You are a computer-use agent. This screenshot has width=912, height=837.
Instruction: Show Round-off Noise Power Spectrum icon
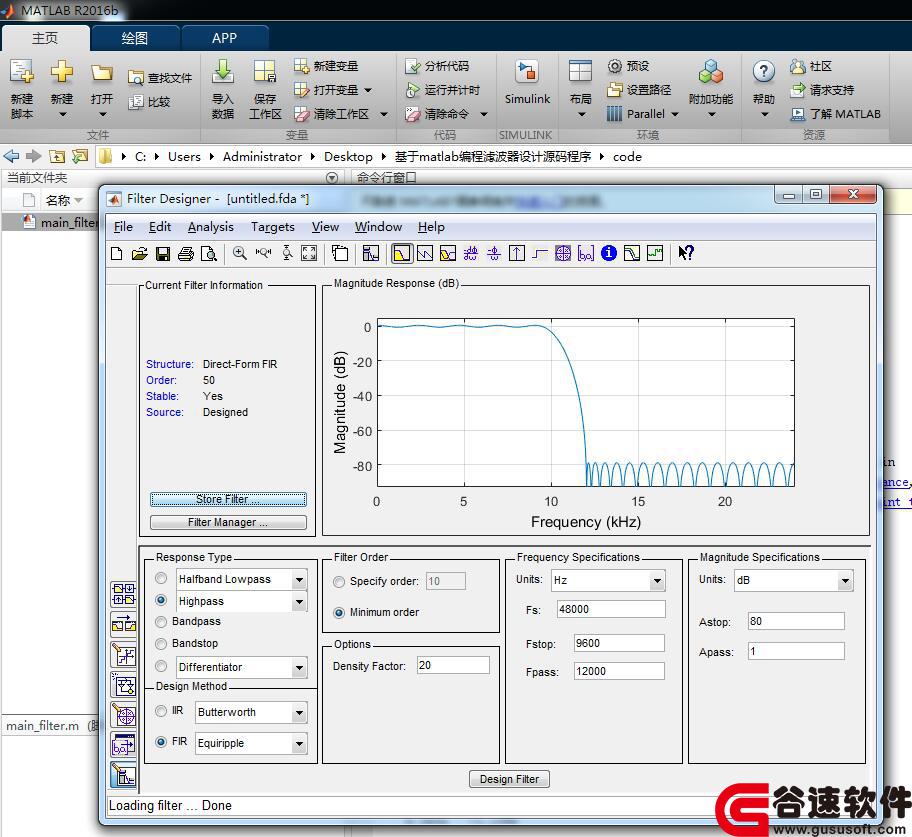655,253
